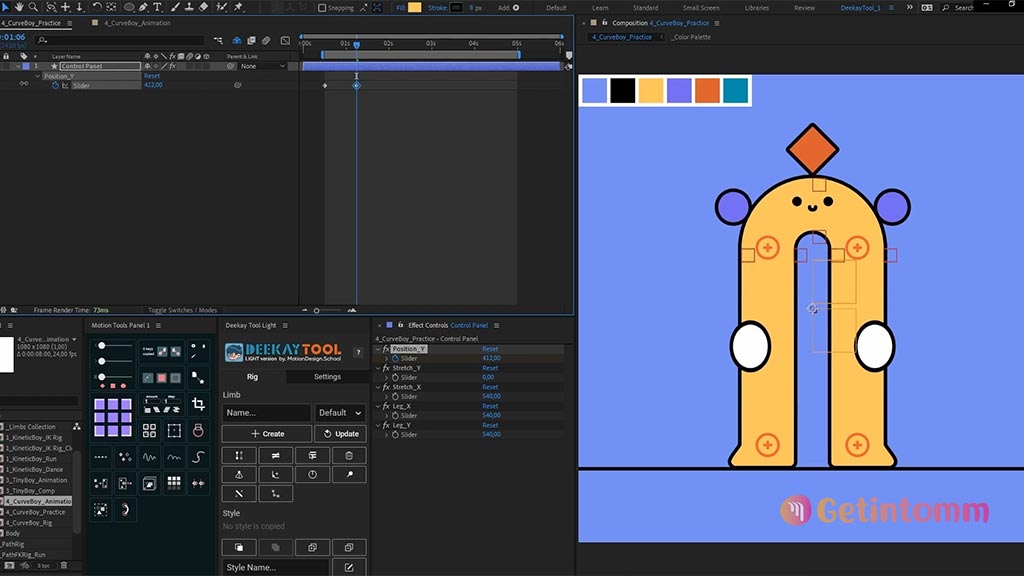
Task: Toggle the Effect Controls panel lock
Action: click(x=400, y=325)
